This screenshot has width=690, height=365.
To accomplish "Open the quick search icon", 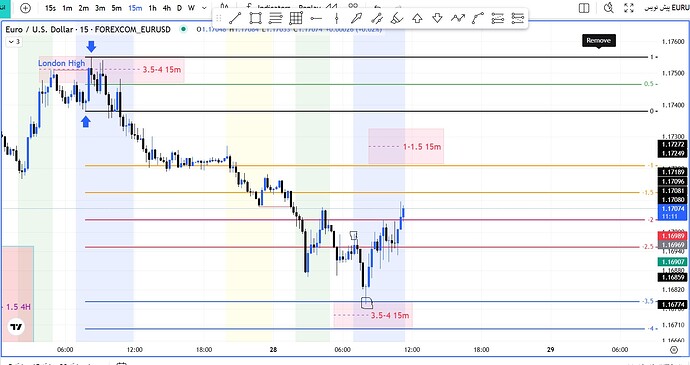I will pos(609,8).
